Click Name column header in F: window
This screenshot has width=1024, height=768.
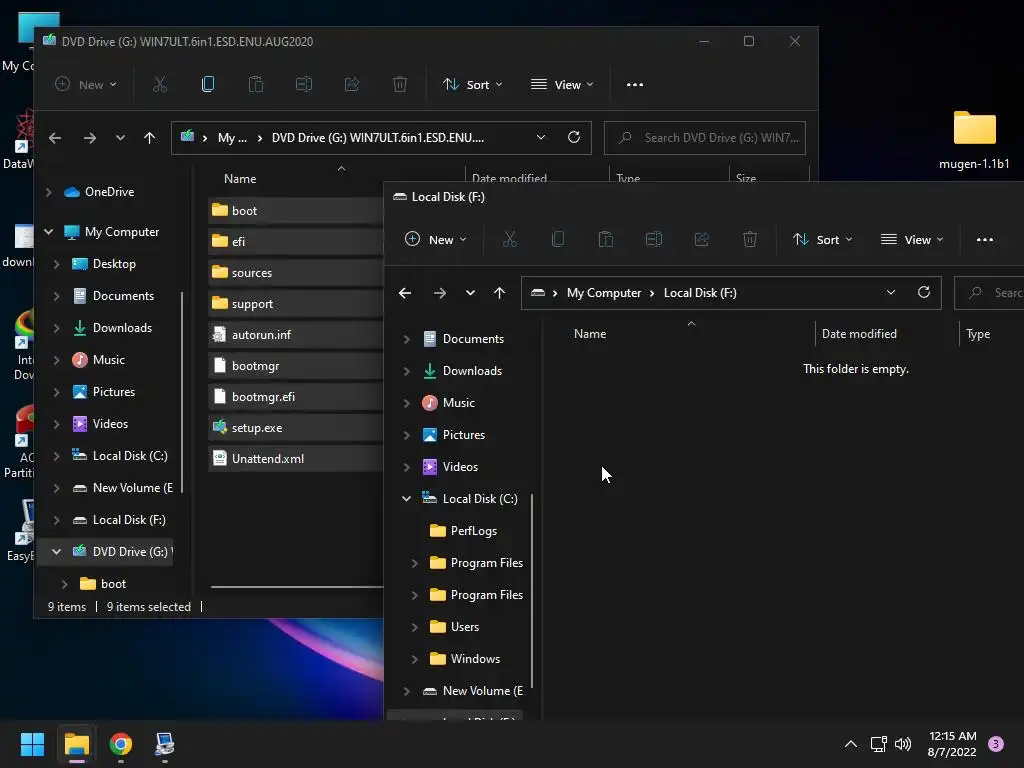590,334
